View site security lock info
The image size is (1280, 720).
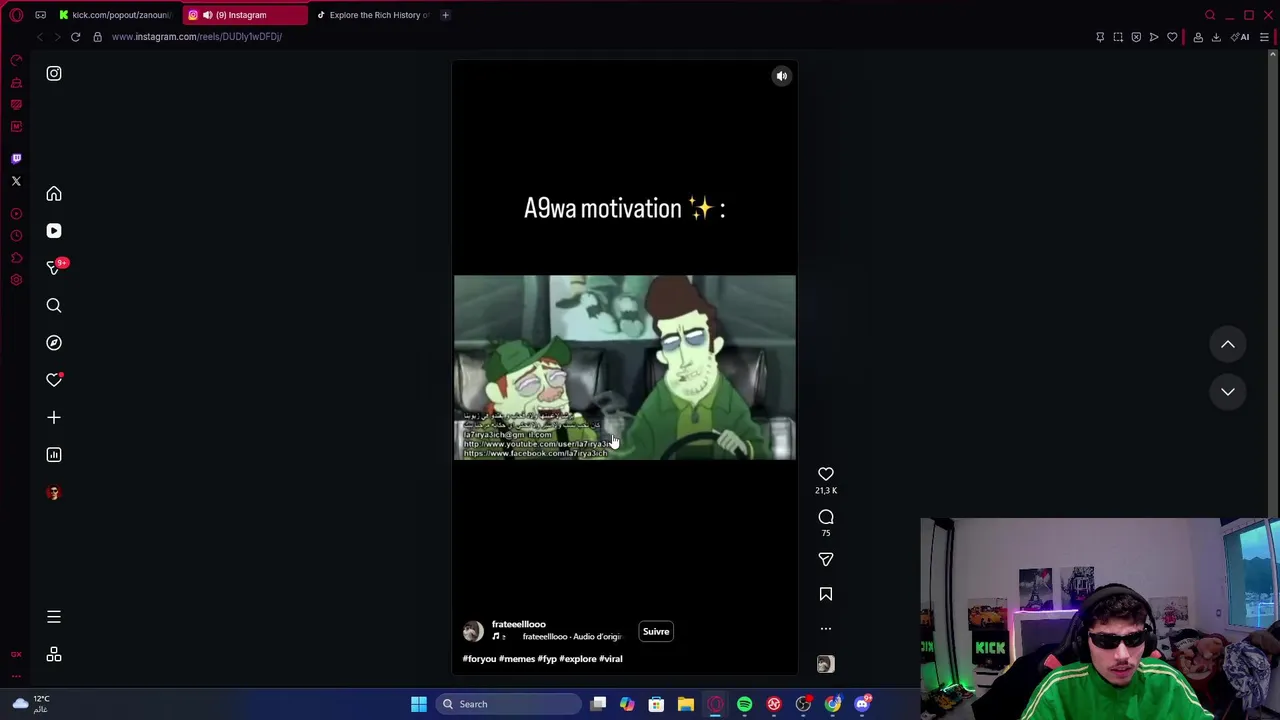pos(97,37)
